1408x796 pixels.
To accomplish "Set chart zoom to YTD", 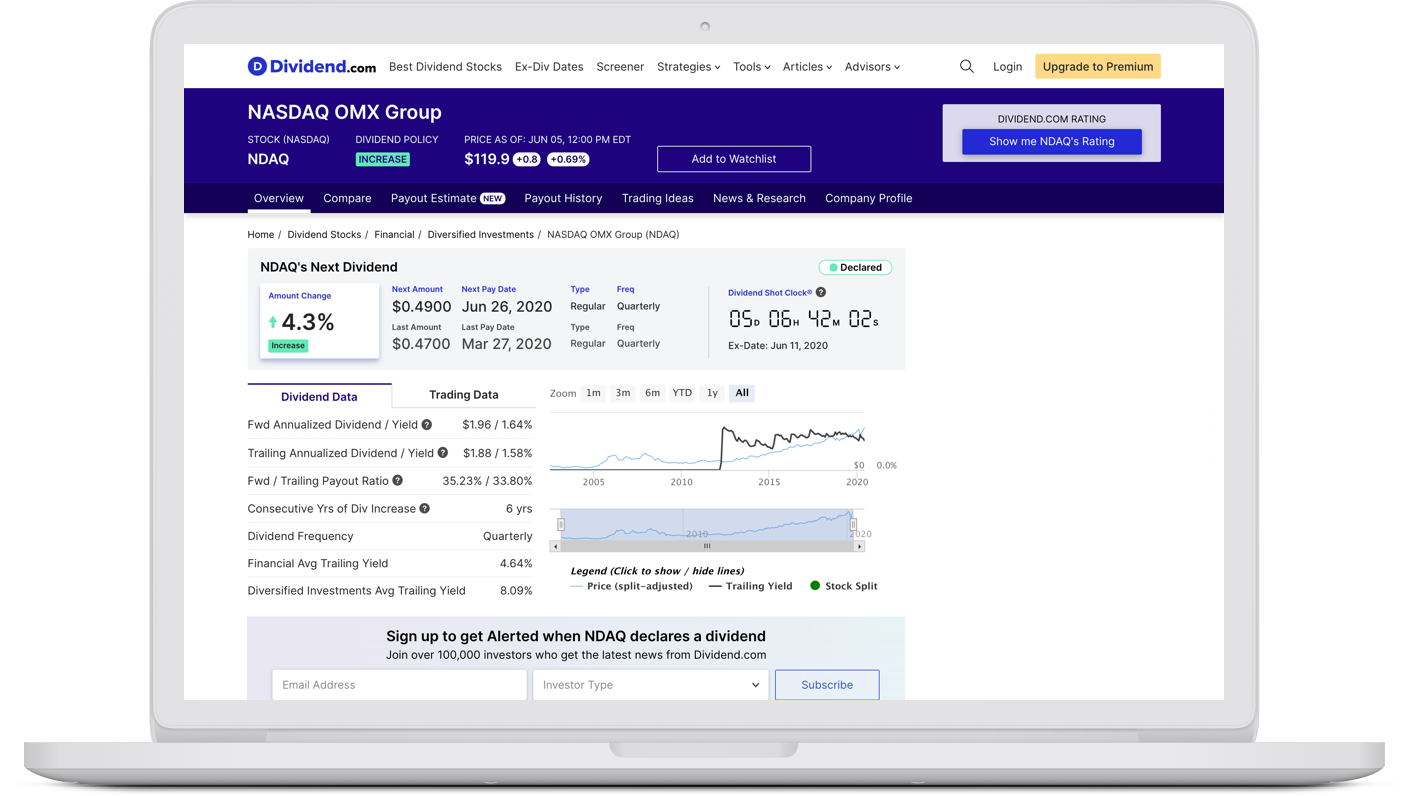I will (x=682, y=393).
